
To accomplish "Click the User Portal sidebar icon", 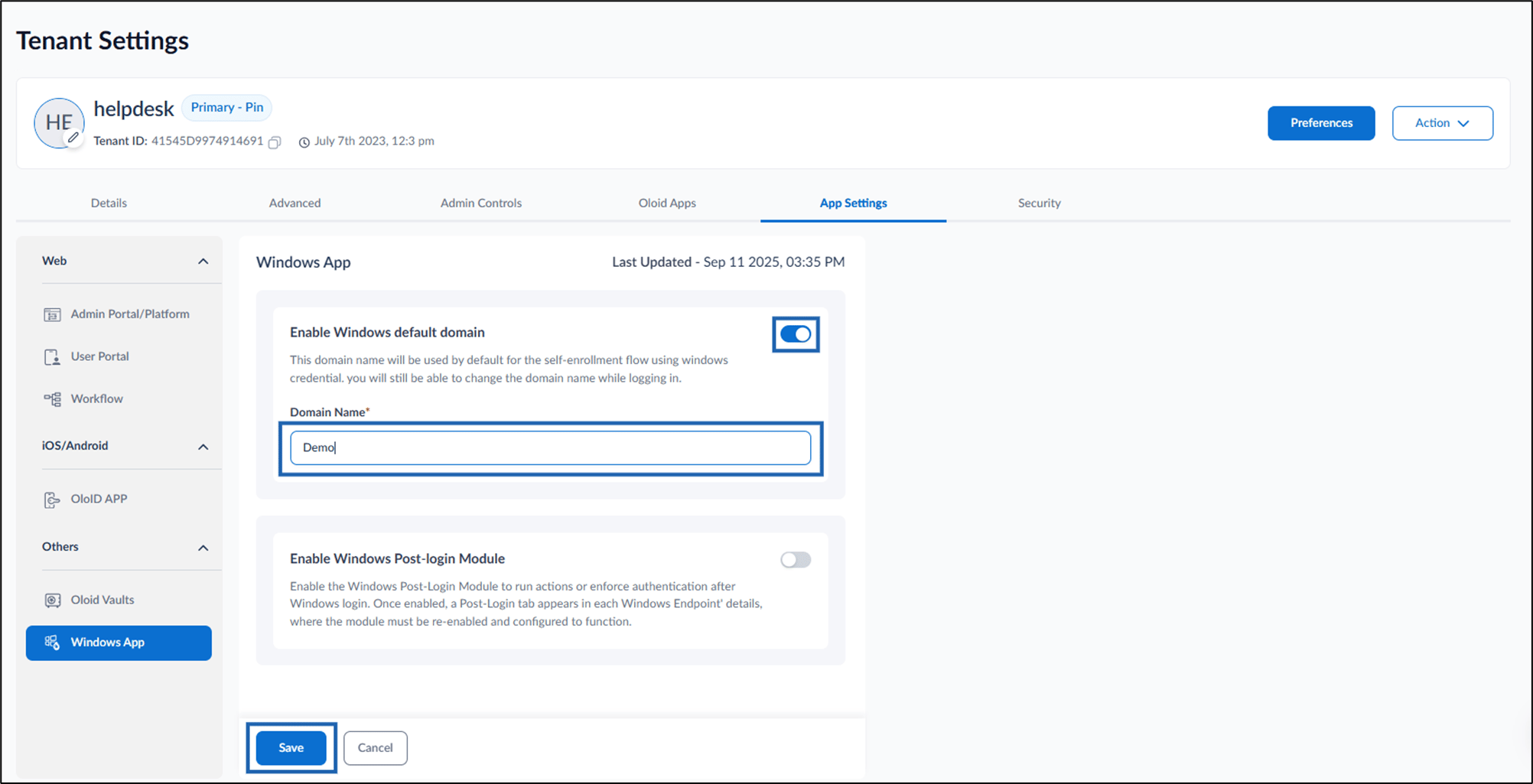I will click(52, 356).
